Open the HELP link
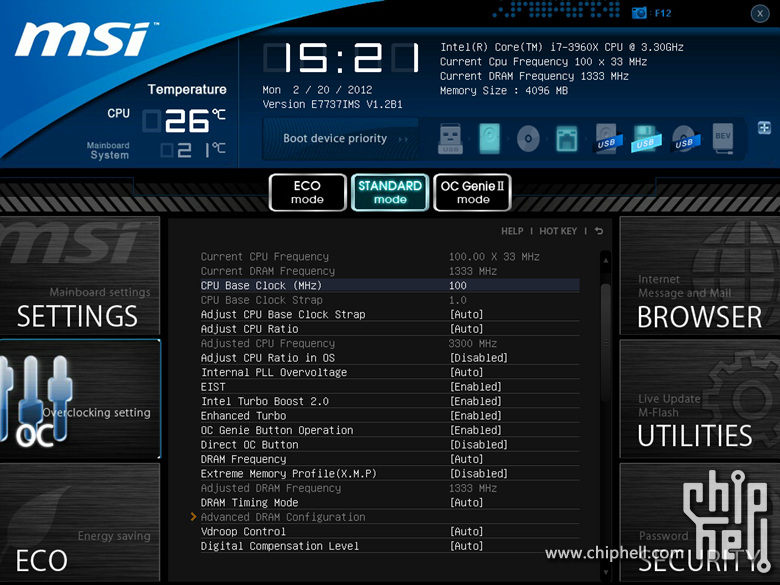 (512, 231)
